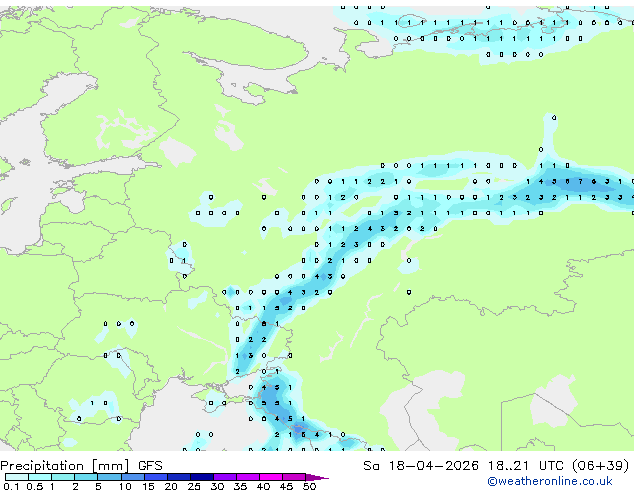Screen dimensions: 634x490
Task: Click the over-50 purple arrow tip of legend
Action: click(317, 477)
